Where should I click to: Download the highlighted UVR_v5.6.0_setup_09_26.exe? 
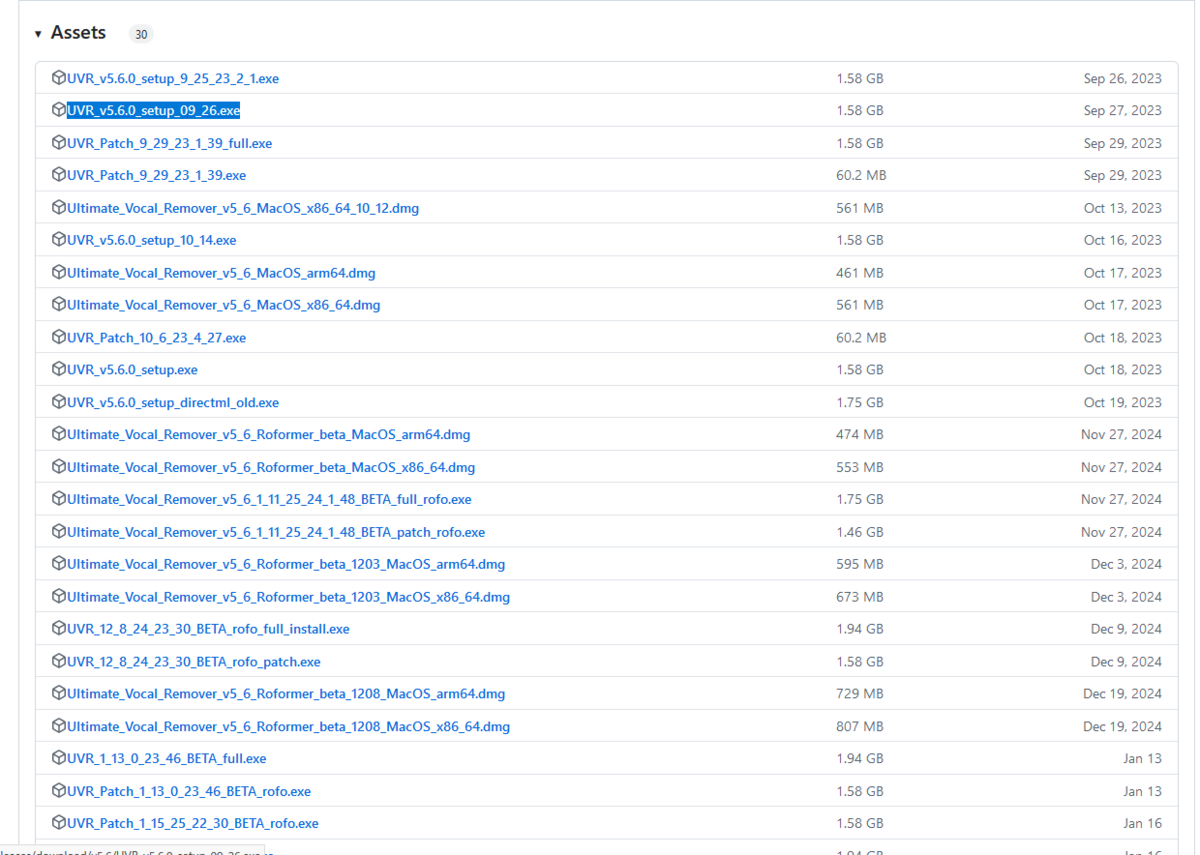click(x=153, y=110)
